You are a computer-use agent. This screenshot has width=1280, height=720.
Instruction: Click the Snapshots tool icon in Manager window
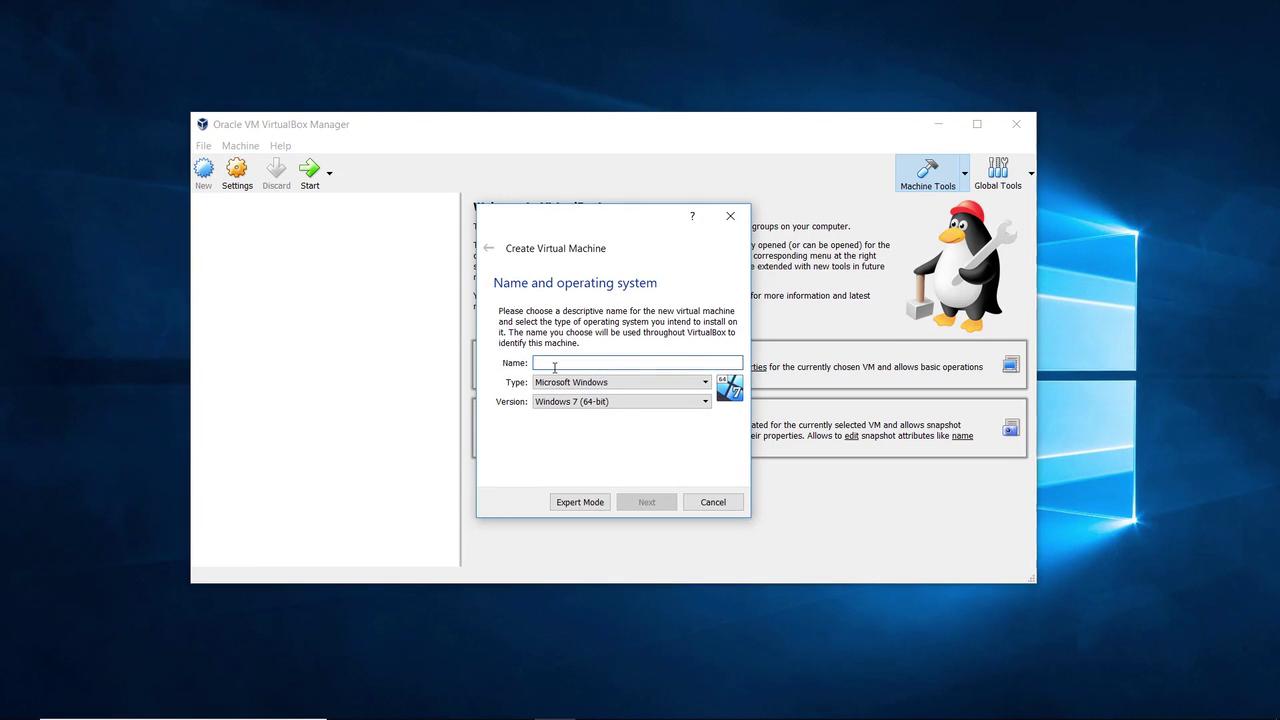tap(1010, 429)
